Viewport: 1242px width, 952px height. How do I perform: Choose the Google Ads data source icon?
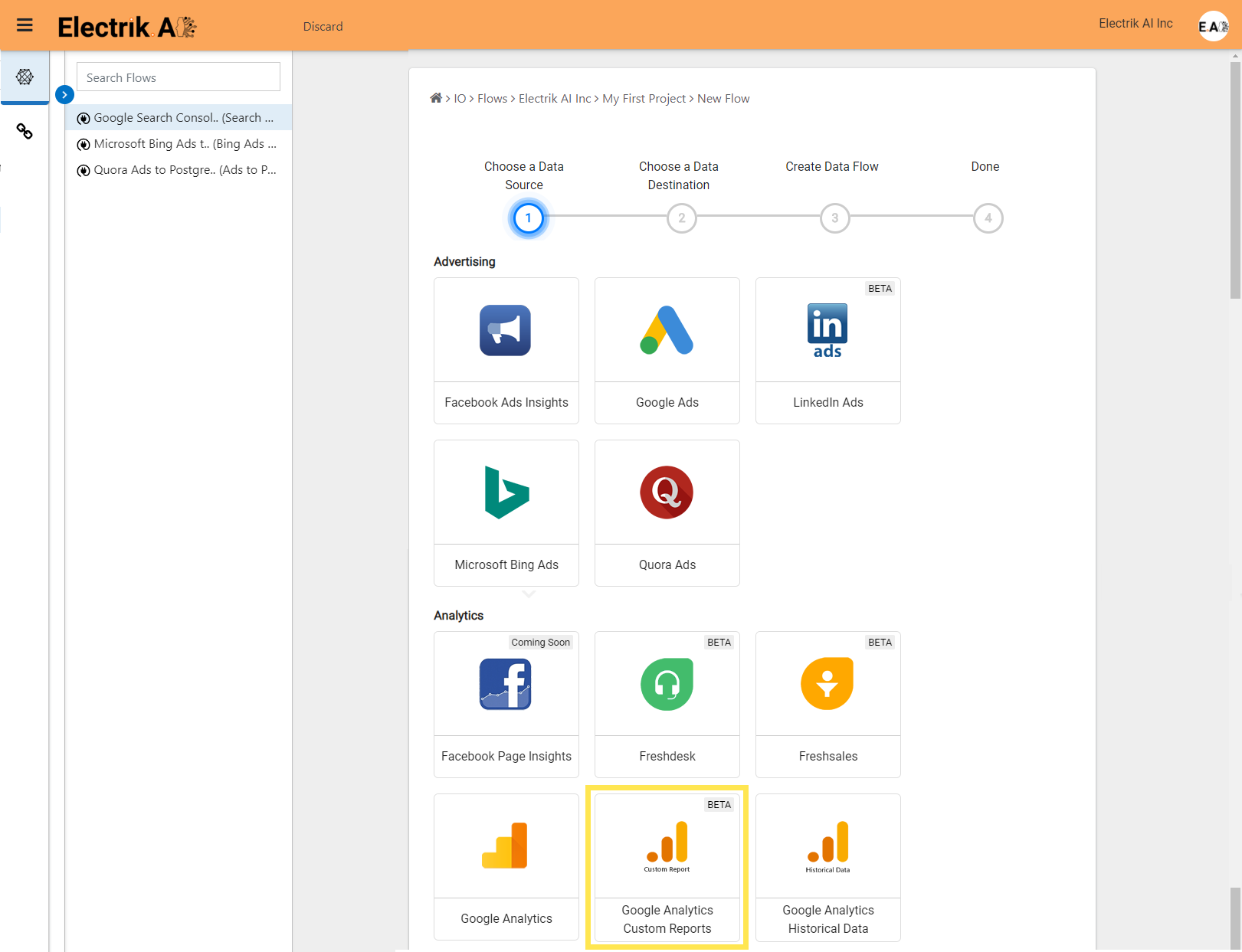(667, 330)
